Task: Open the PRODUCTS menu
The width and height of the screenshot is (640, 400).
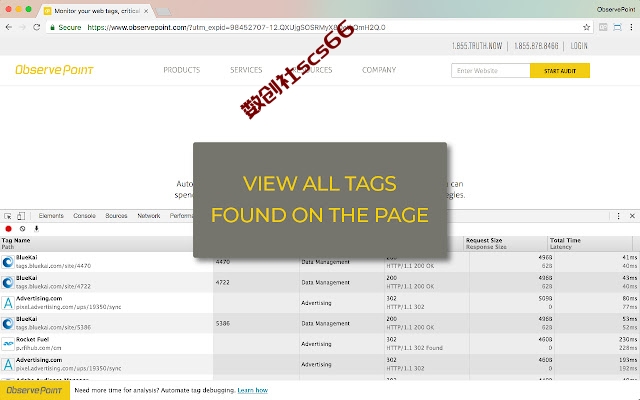Action: tap(182, 70)
